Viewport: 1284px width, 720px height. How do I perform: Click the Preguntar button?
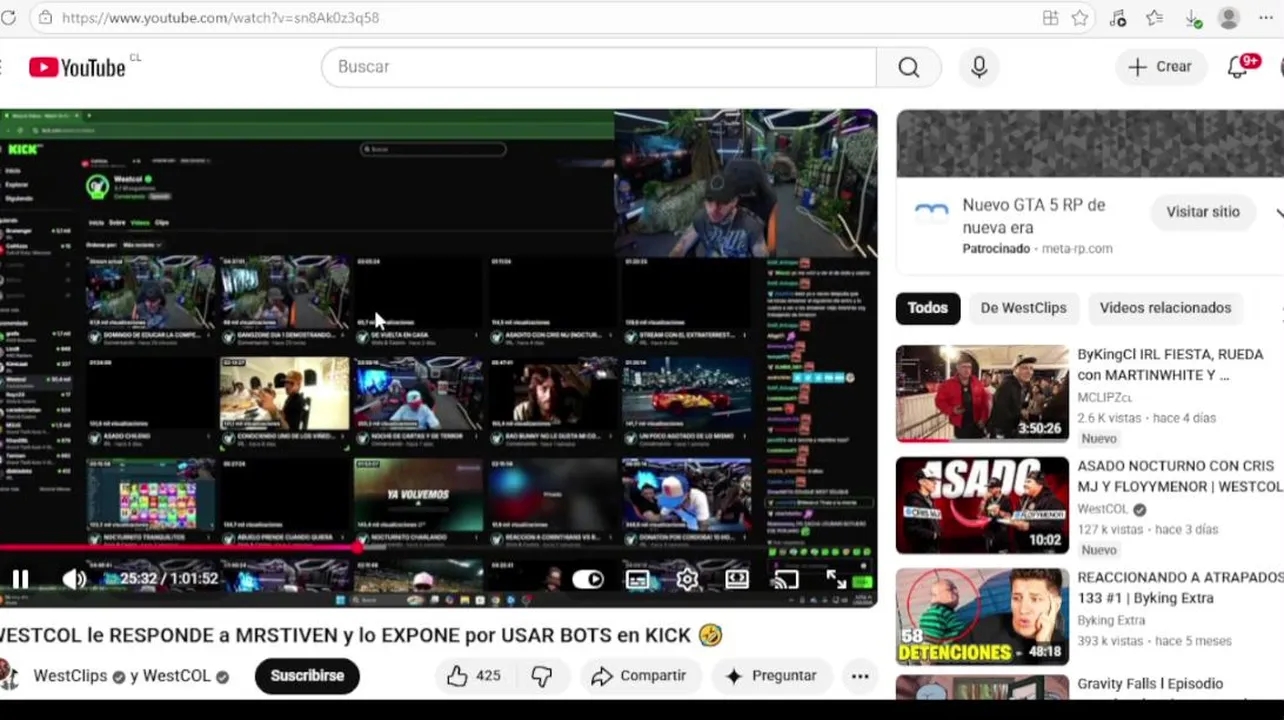tap(770, 676)
